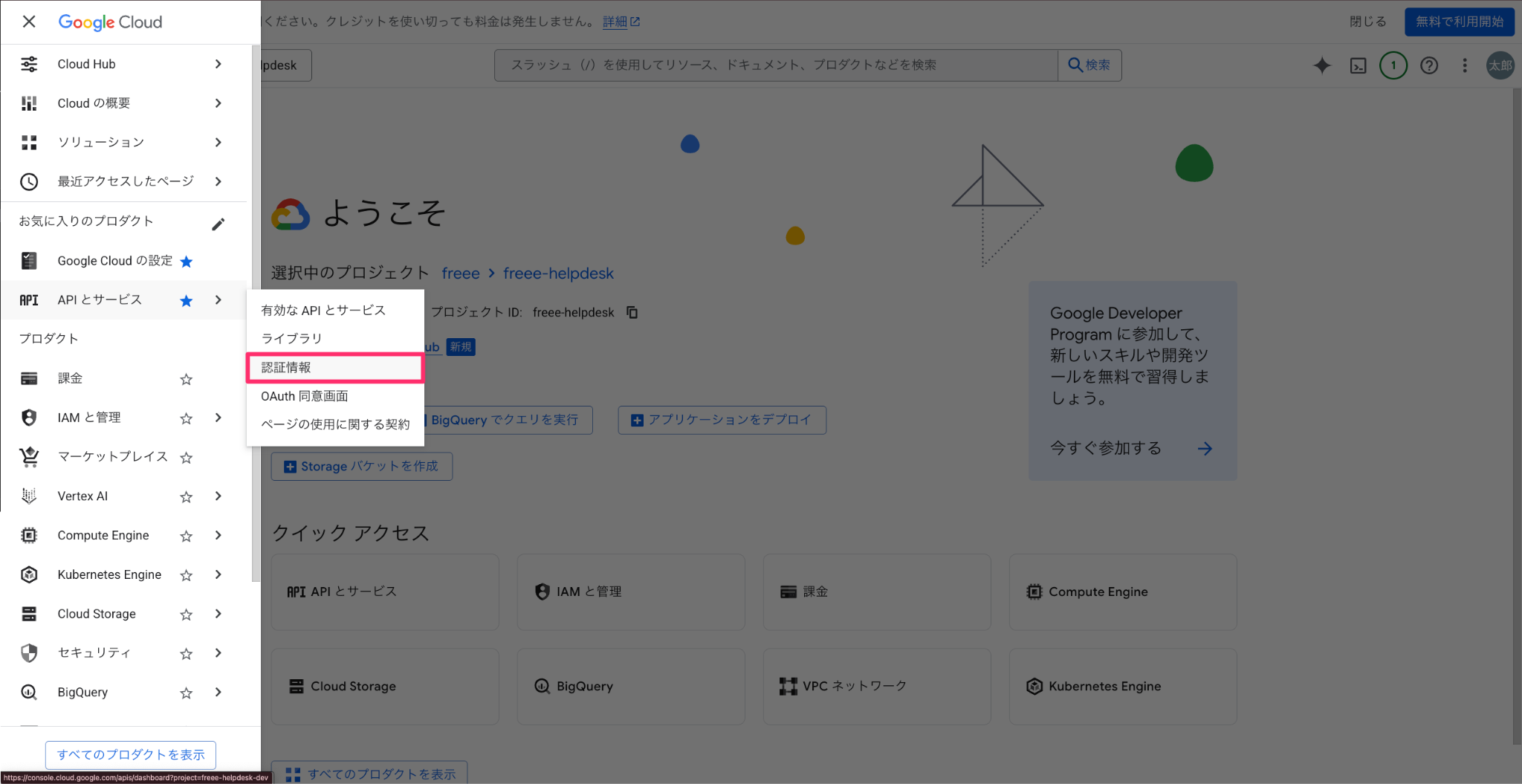Pin Cloud Storage with its star
Image resolution: width=1522 pixels, height=784 pixels.
click(x=187, y=615)
